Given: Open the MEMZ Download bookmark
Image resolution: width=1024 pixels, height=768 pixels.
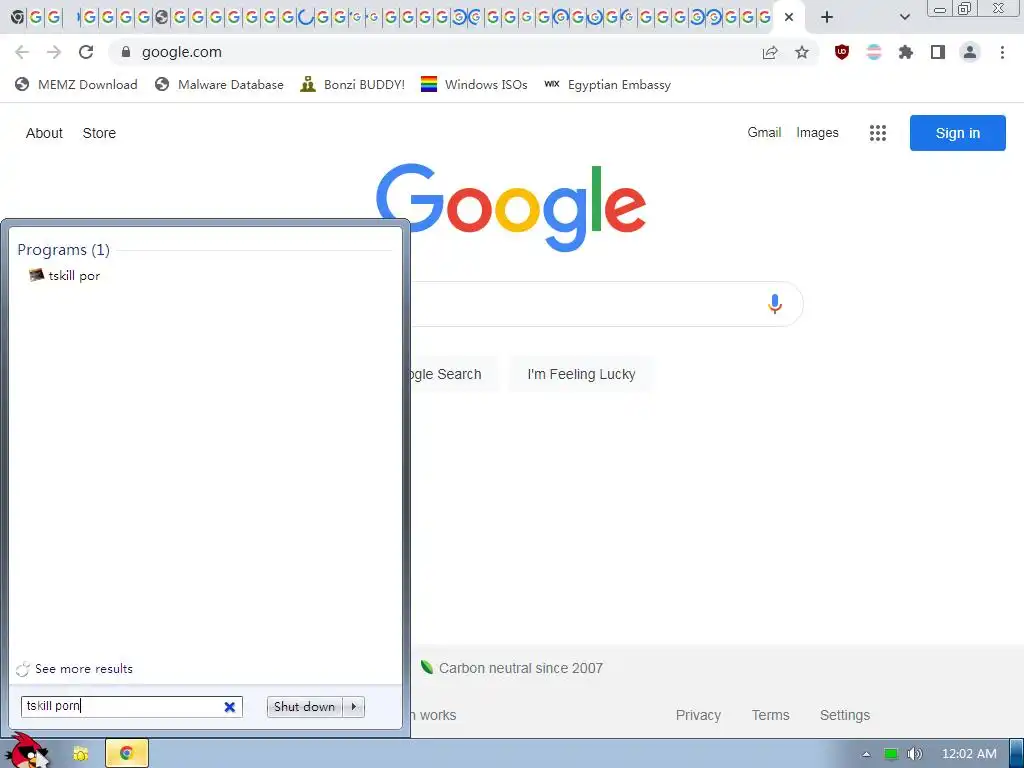Looking at the screenshot, I should click(x=76, y=84).
